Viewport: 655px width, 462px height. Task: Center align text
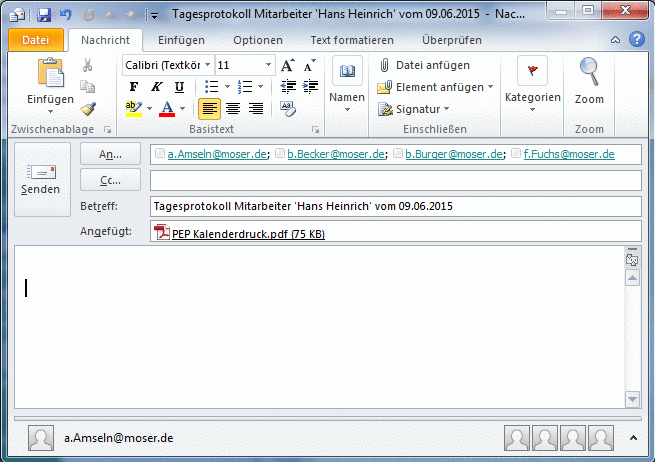(233, 109)
